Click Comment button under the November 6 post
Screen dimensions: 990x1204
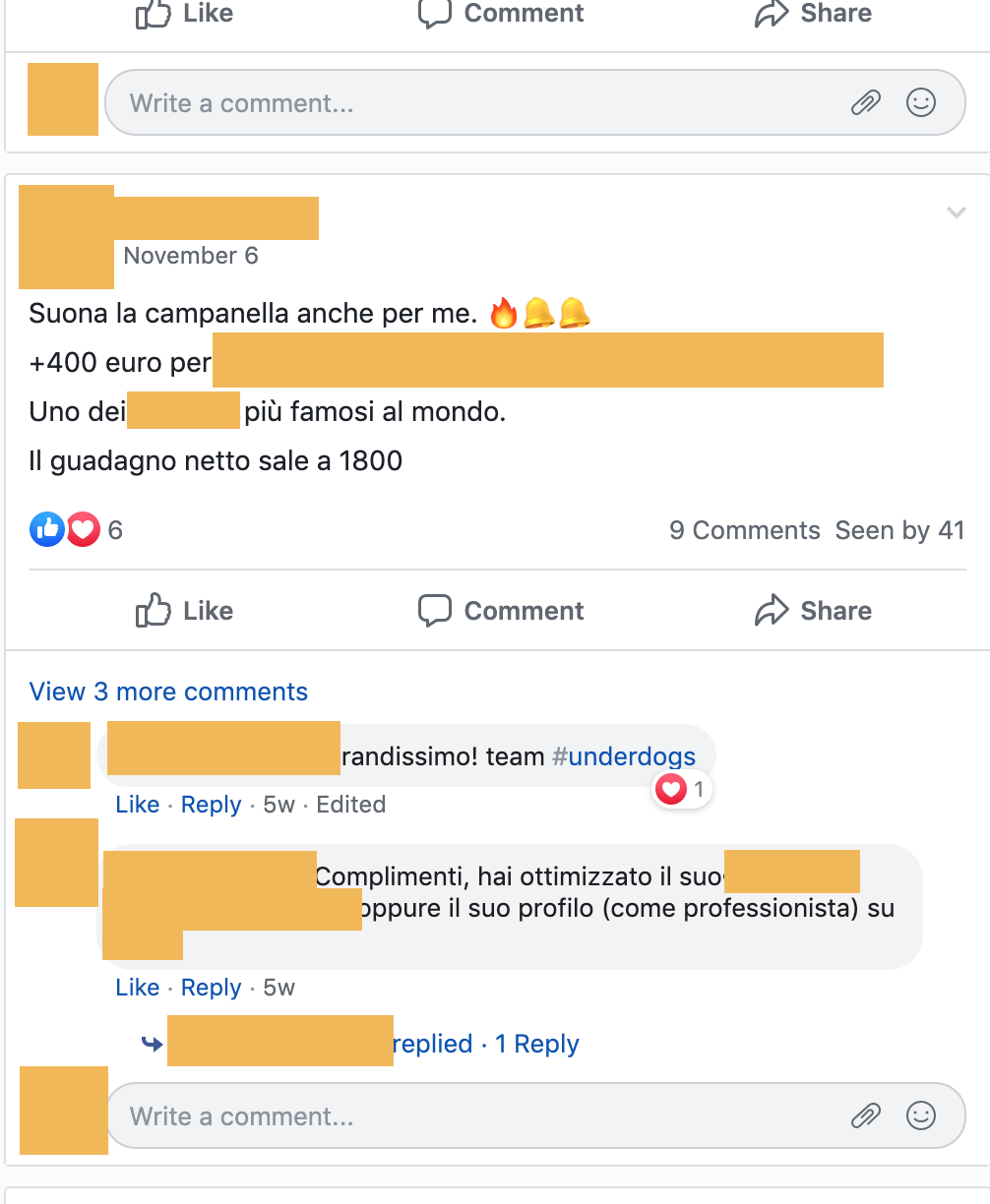[x=501, y=611]
